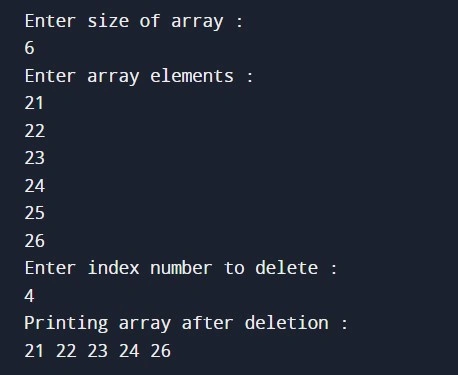Screen dimensions: 458x375
Task: Click 23 in the final output row
Action: (97, 351)
